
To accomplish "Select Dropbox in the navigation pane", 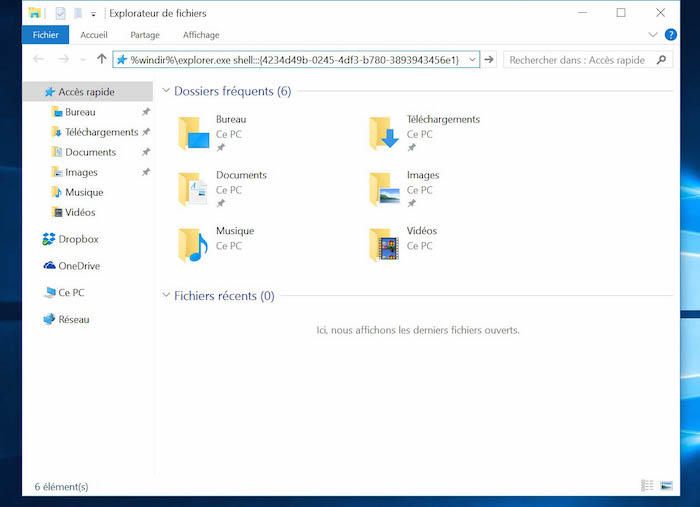I will pyautogui.click(x=78, y=239).
